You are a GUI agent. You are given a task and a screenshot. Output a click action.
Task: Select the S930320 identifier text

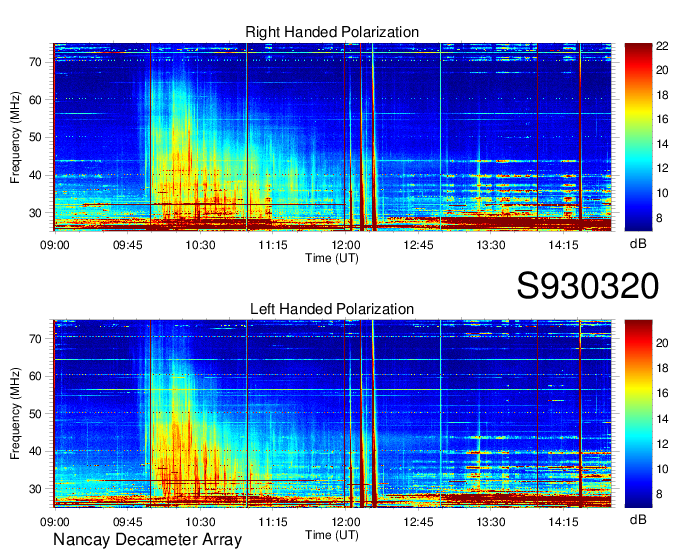point(588,286)
